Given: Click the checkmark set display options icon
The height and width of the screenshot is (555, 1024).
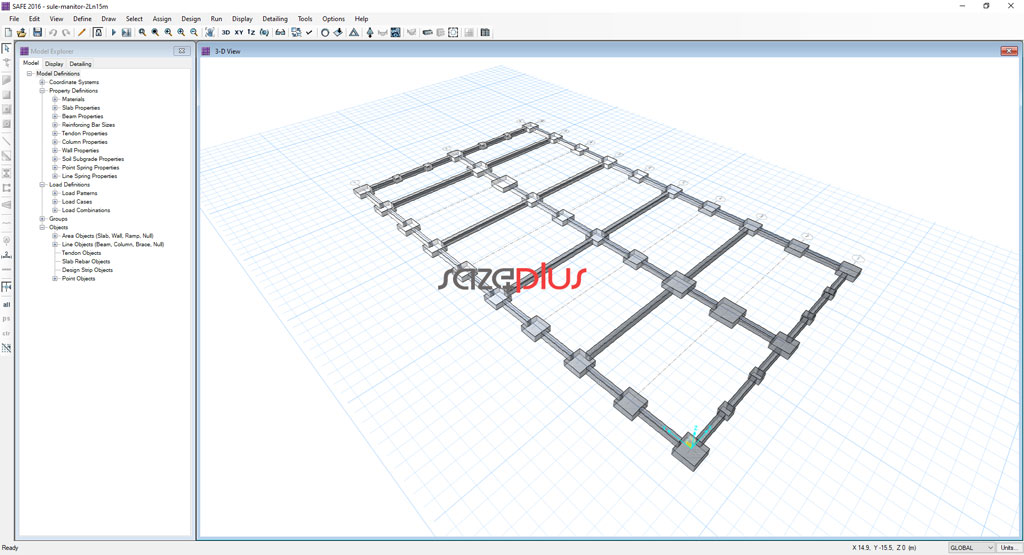Looking at the screenshot, I should 309,32.
